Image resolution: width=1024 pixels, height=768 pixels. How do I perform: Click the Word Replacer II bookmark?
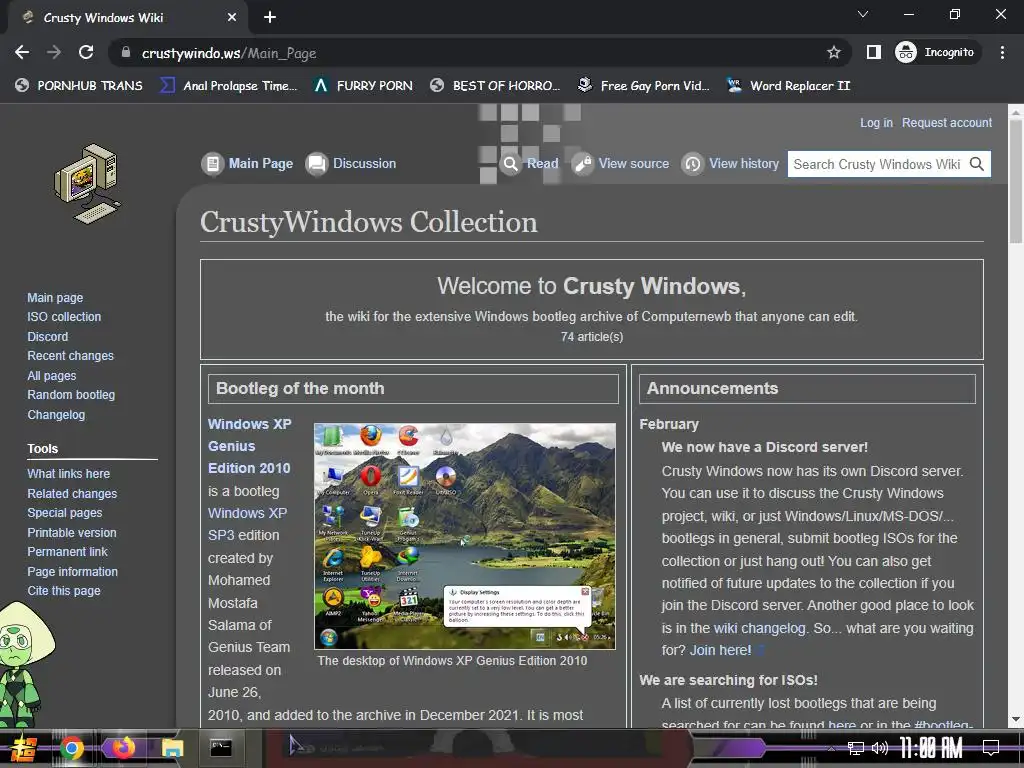788,86
